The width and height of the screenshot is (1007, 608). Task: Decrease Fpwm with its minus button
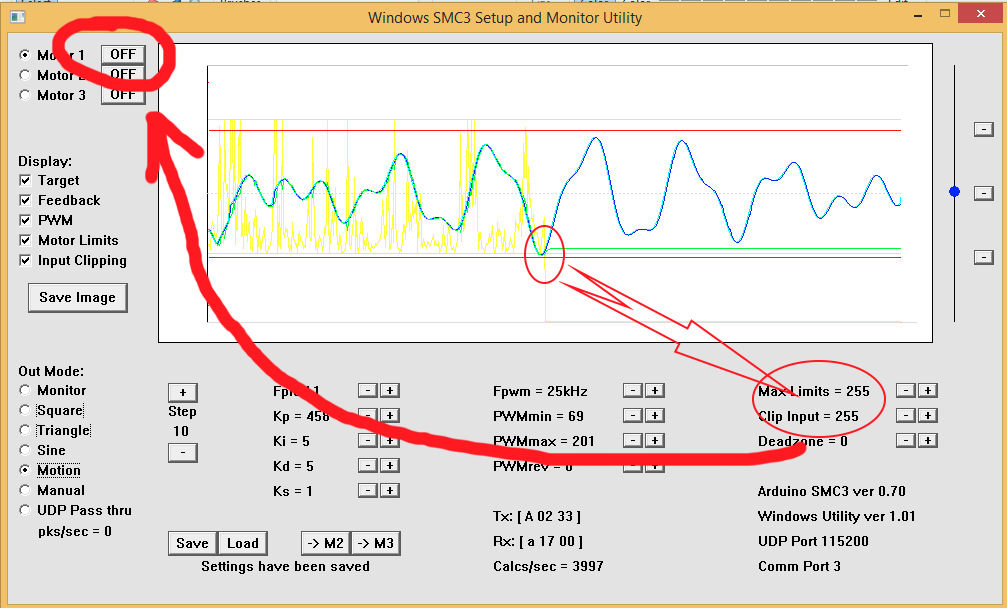point(633,390)
